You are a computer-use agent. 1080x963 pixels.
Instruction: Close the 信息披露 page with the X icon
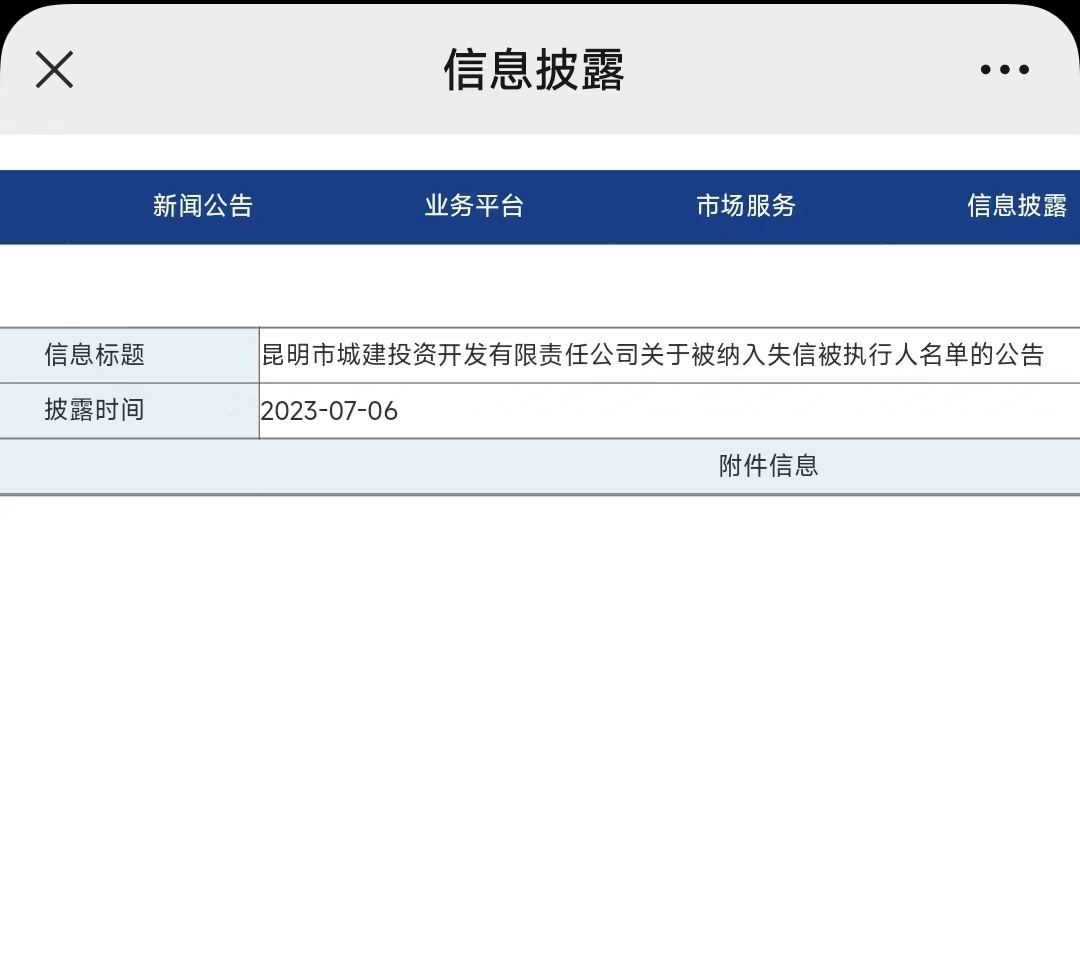[x=54, y=70]
